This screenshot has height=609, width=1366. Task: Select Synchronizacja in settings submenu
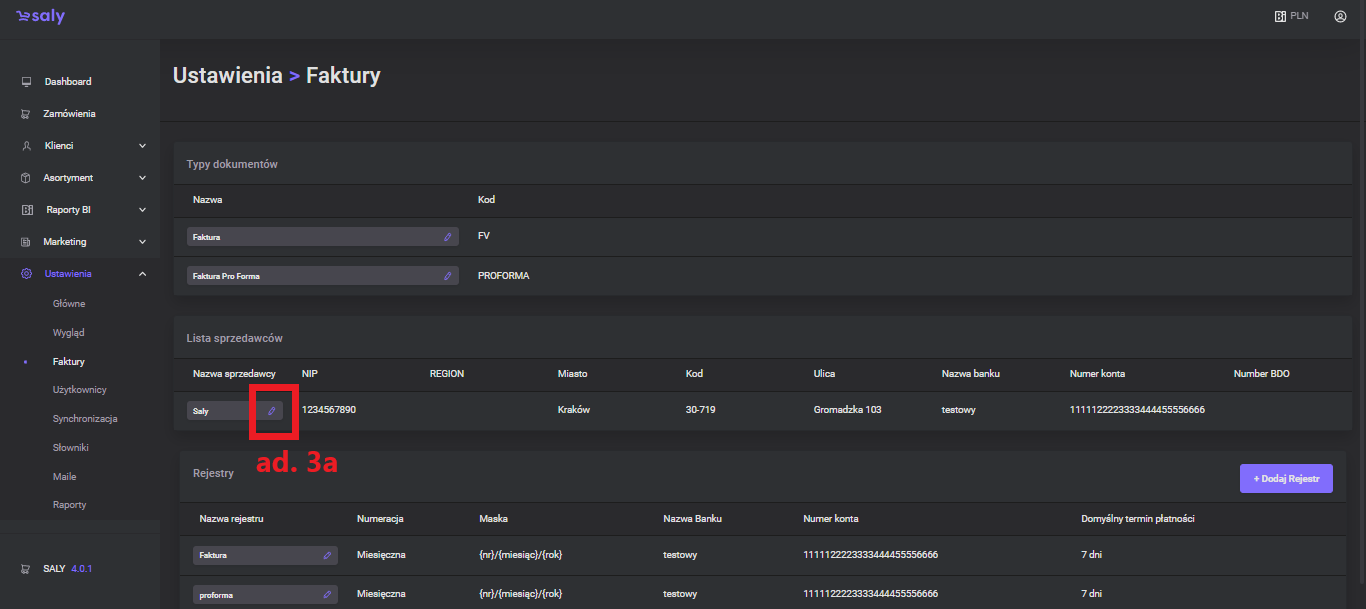coord(85,419)
